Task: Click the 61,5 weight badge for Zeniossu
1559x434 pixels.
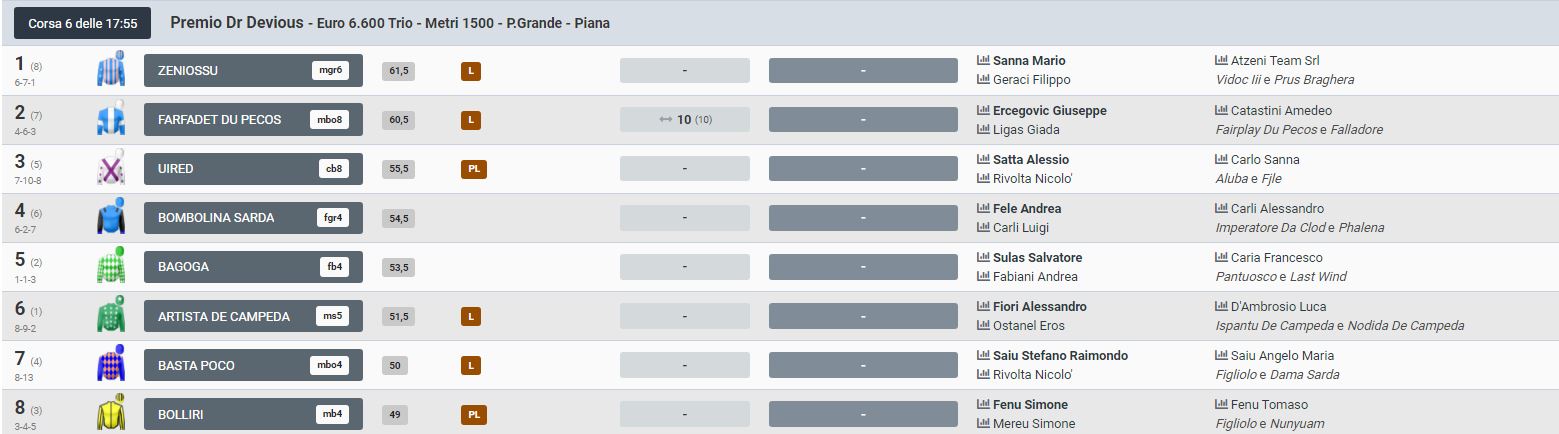Action: pos(399,71)
